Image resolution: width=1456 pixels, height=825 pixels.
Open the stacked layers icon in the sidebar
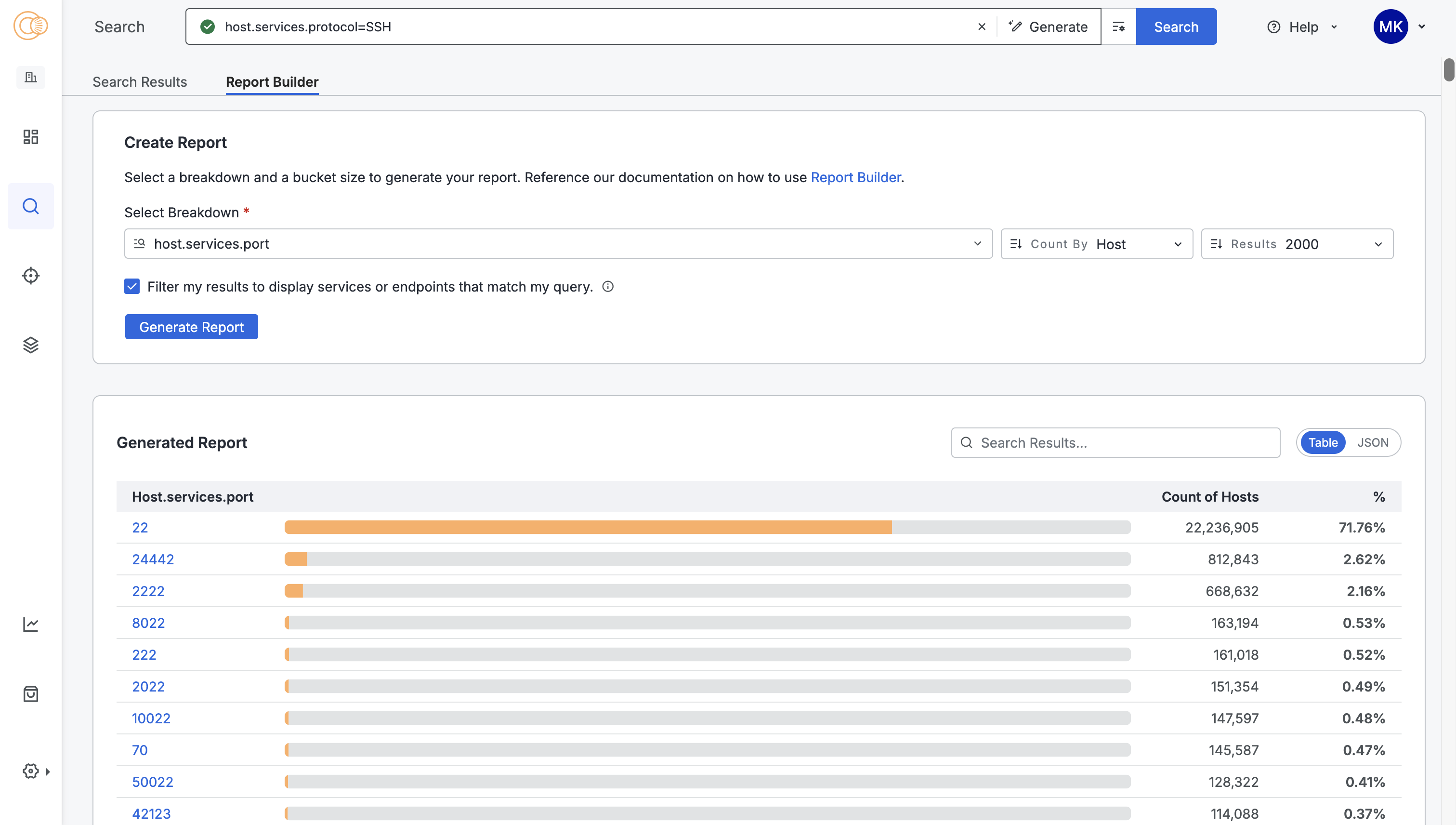point(30,345)
